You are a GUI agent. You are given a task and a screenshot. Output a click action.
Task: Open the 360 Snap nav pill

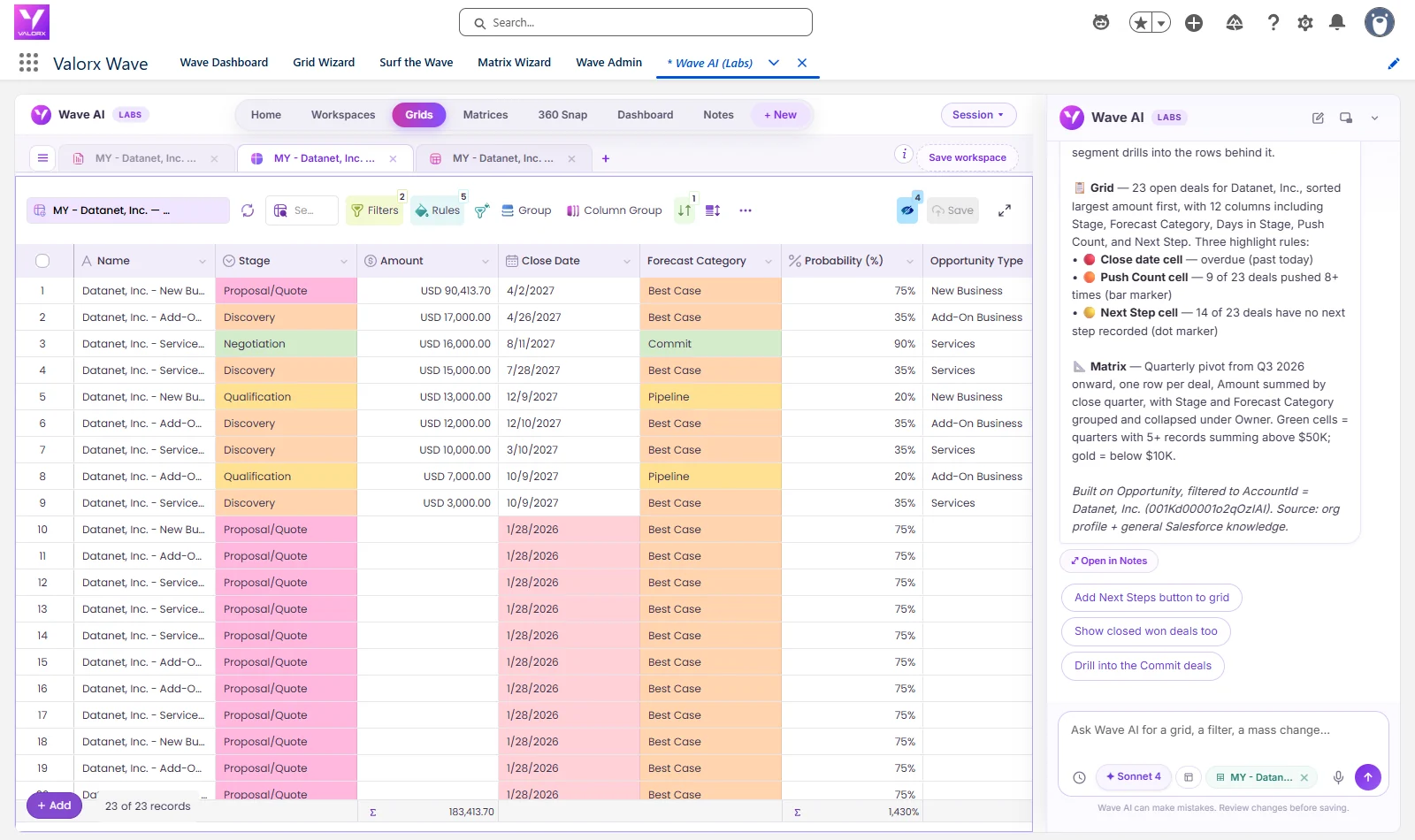pyautogui.click(x=562, y=115)
